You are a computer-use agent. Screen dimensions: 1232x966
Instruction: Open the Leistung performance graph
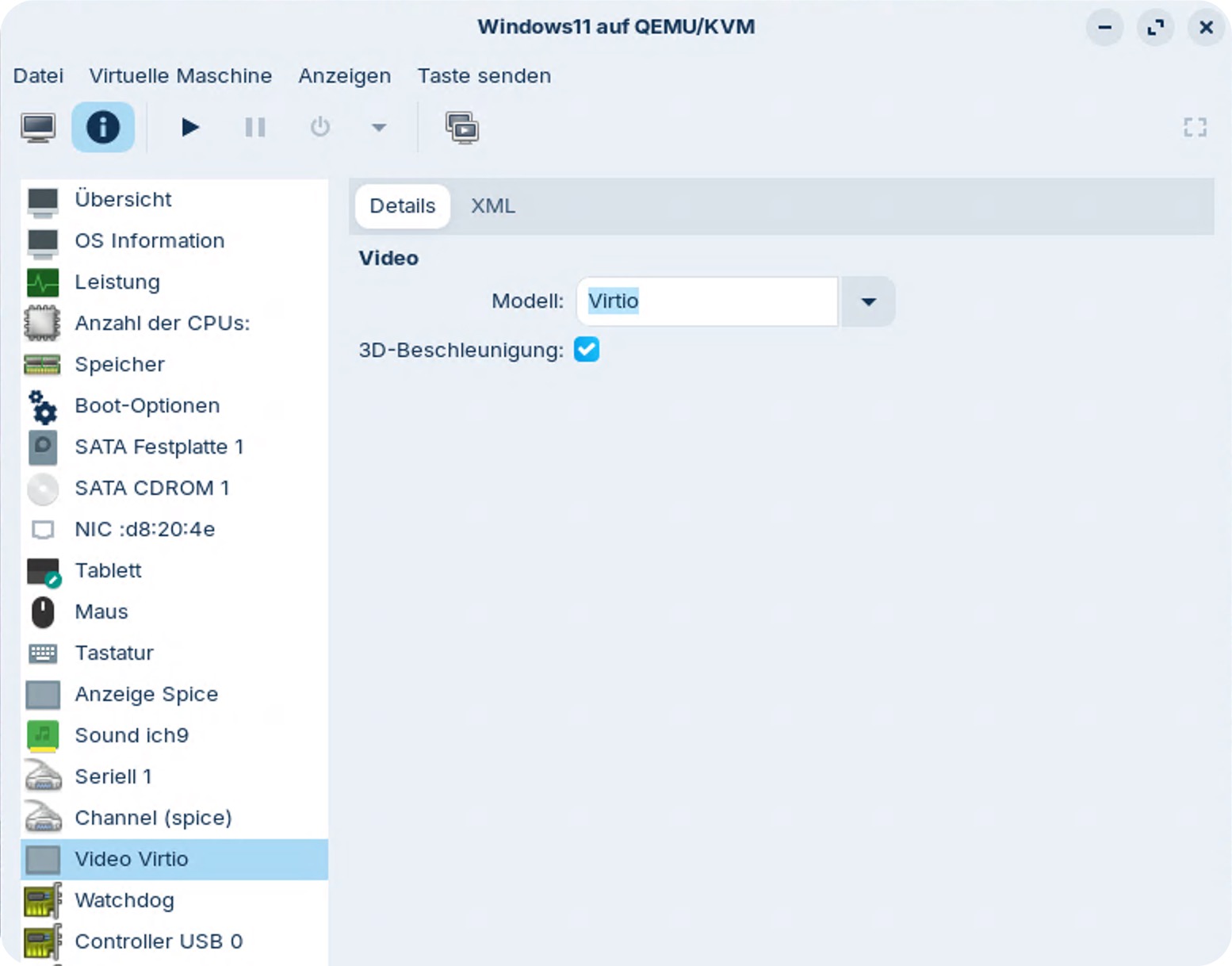point(117,282)
